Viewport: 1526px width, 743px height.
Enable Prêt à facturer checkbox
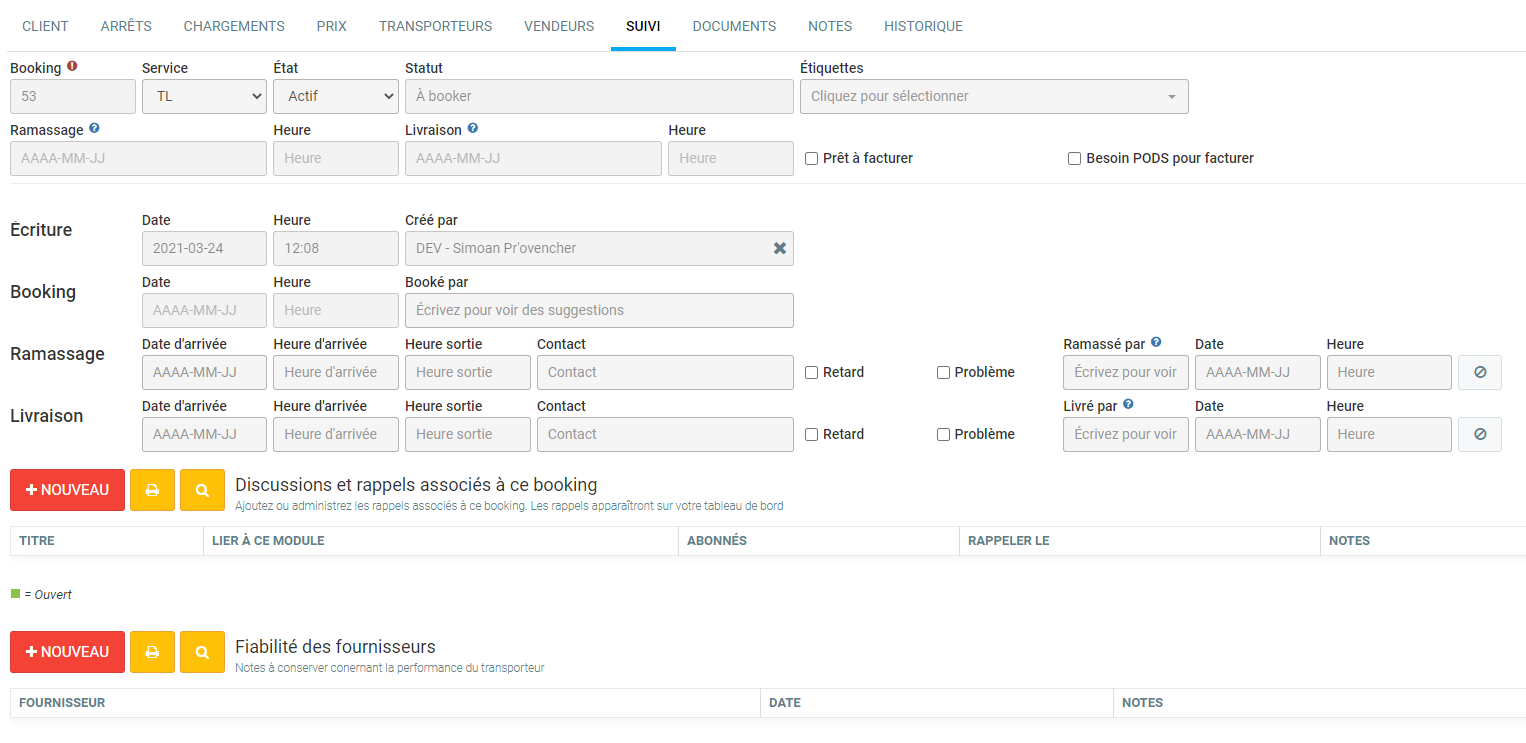coord(812,158)
